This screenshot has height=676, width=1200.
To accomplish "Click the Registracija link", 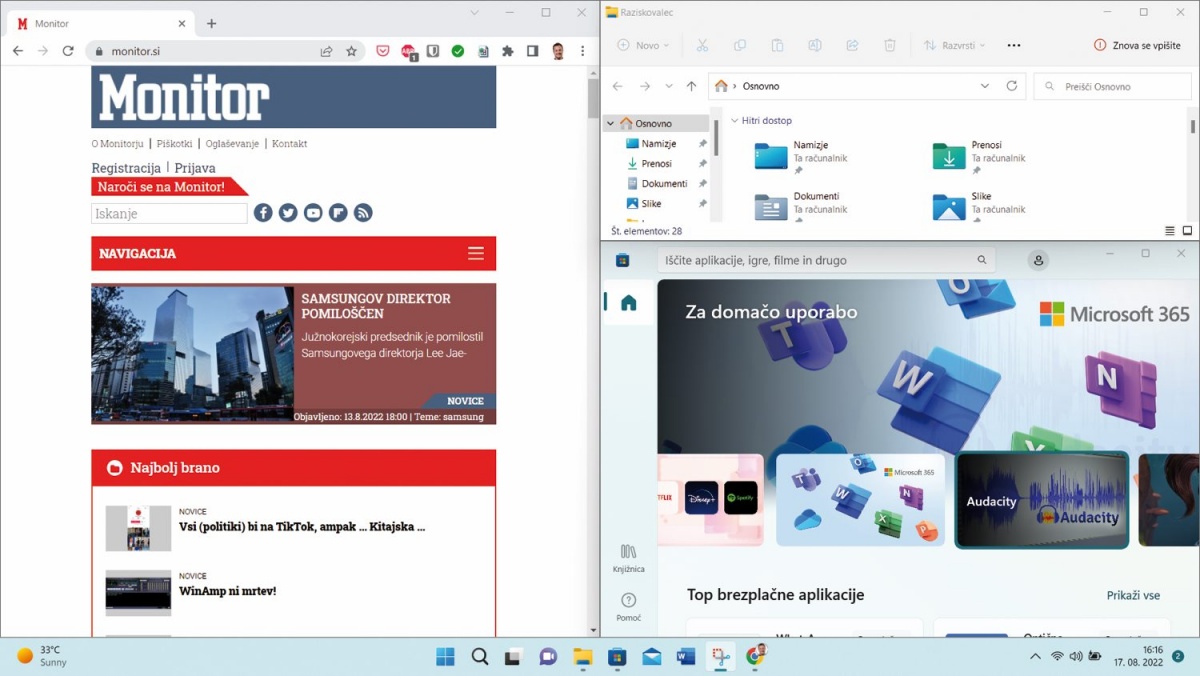I will 126,168.
